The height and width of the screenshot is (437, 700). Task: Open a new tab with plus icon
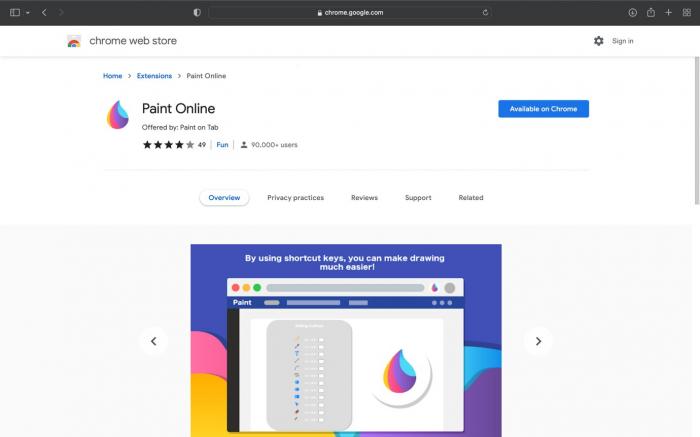[x=668, y=12]
